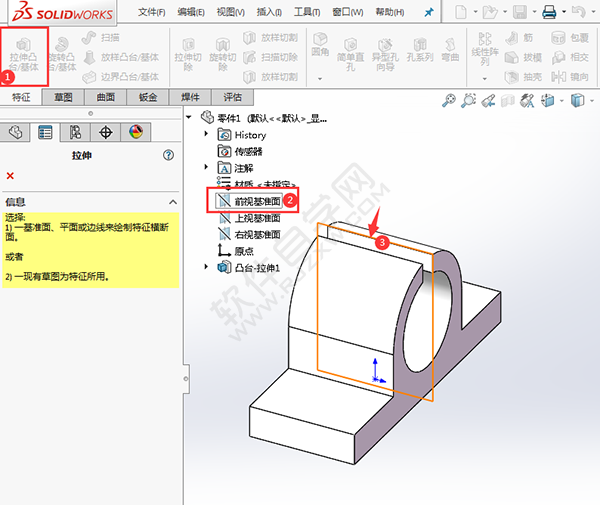Cancel the 拉伸 command with red X
Screen dimensions: 600x505
pyautogui.click(x=10, y=176)
